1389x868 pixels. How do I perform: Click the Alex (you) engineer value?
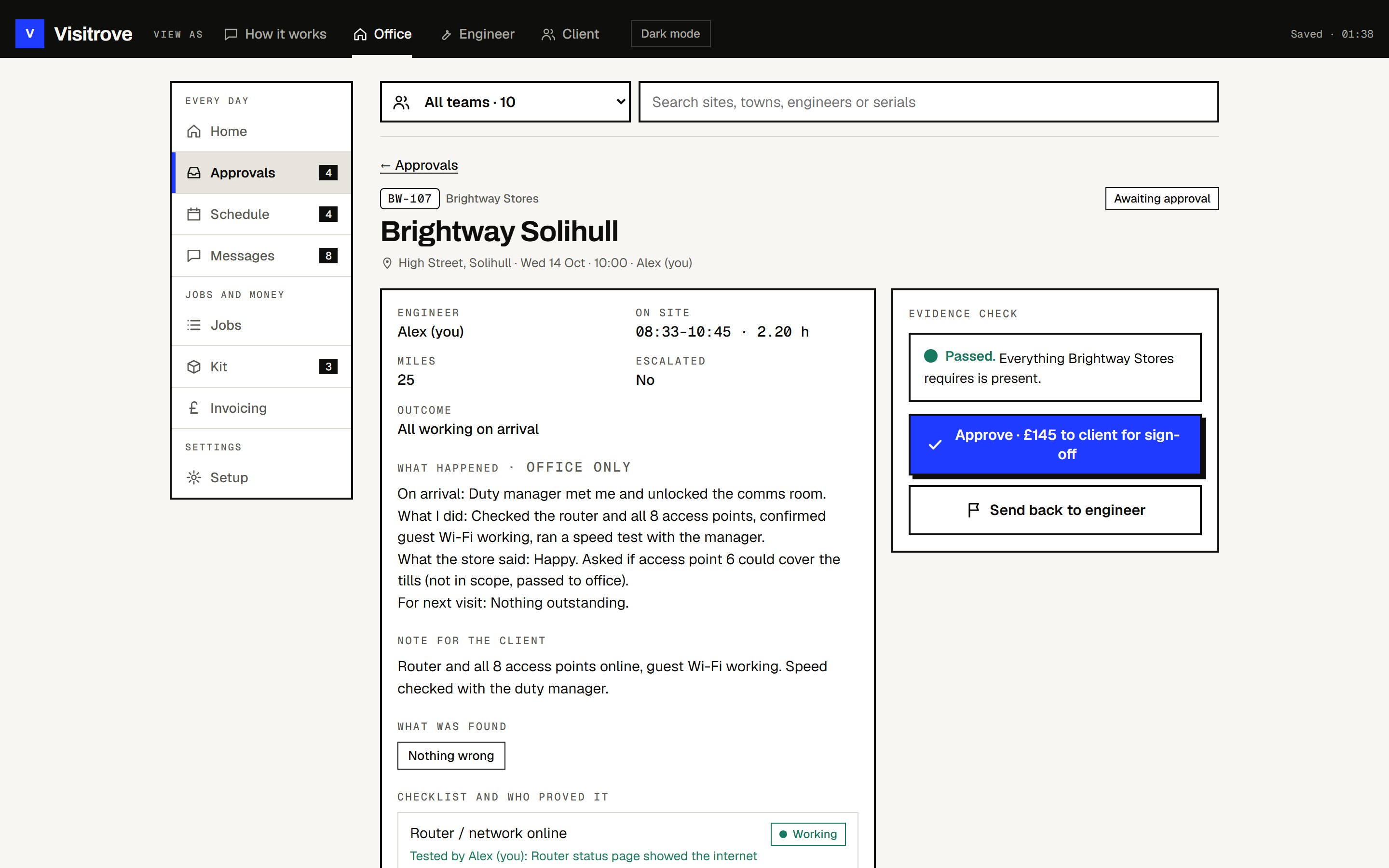(x=431, y=332)
